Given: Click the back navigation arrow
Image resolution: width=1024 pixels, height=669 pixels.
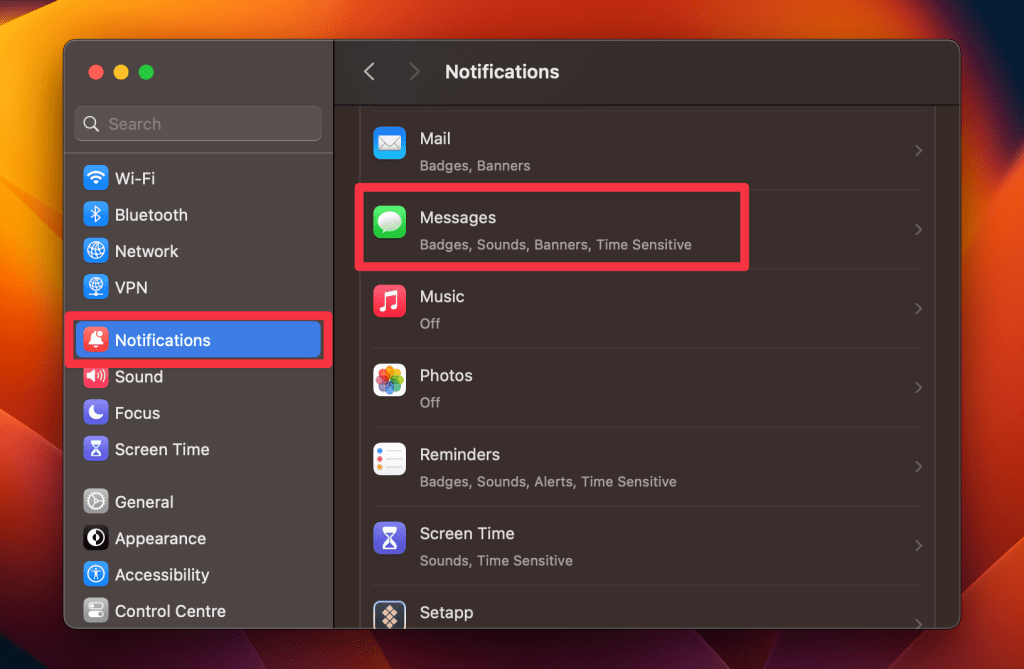Looking at the screenshot, I should pyautogui.click(x=369, y=72).
